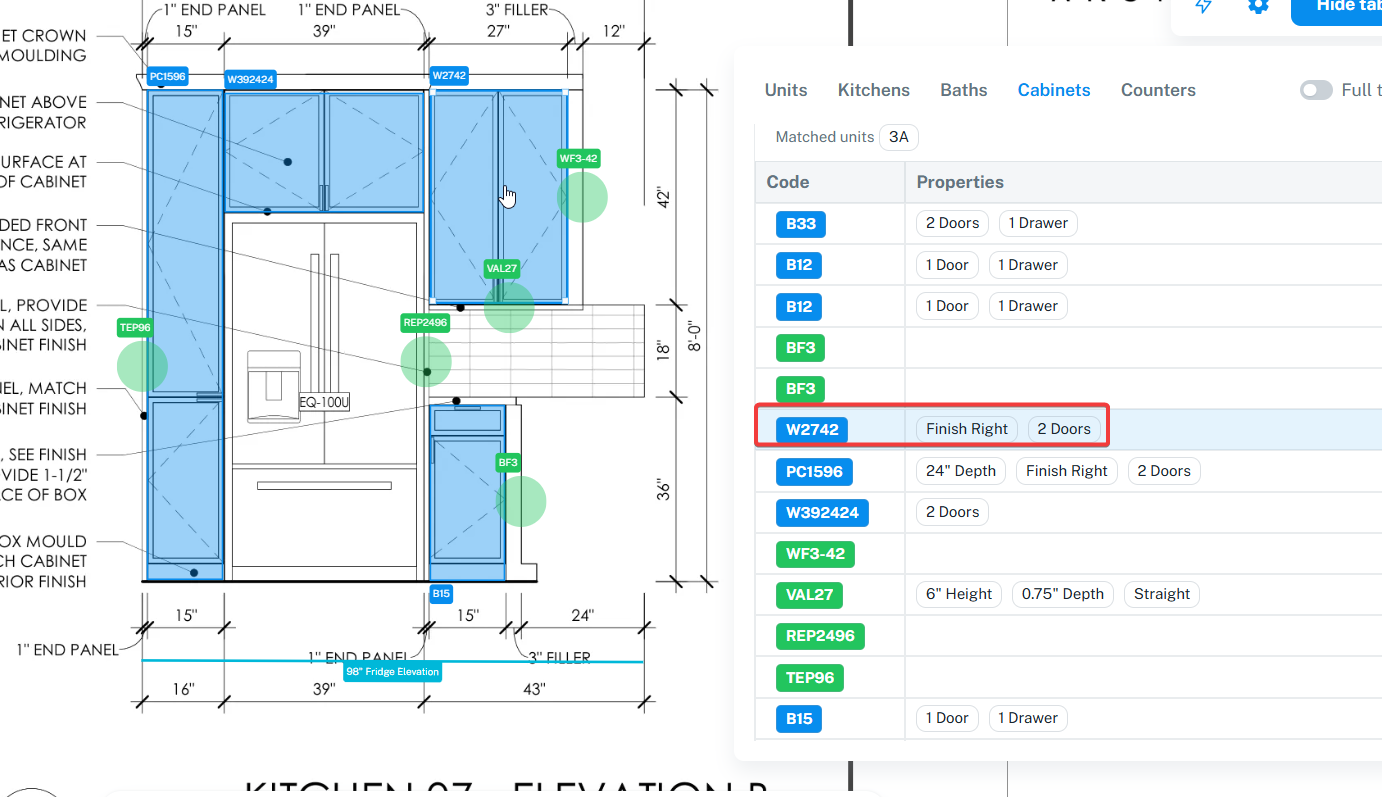Click the 3A matched unit chip
The image size is (1382, 797).
(x=899, y=137)
